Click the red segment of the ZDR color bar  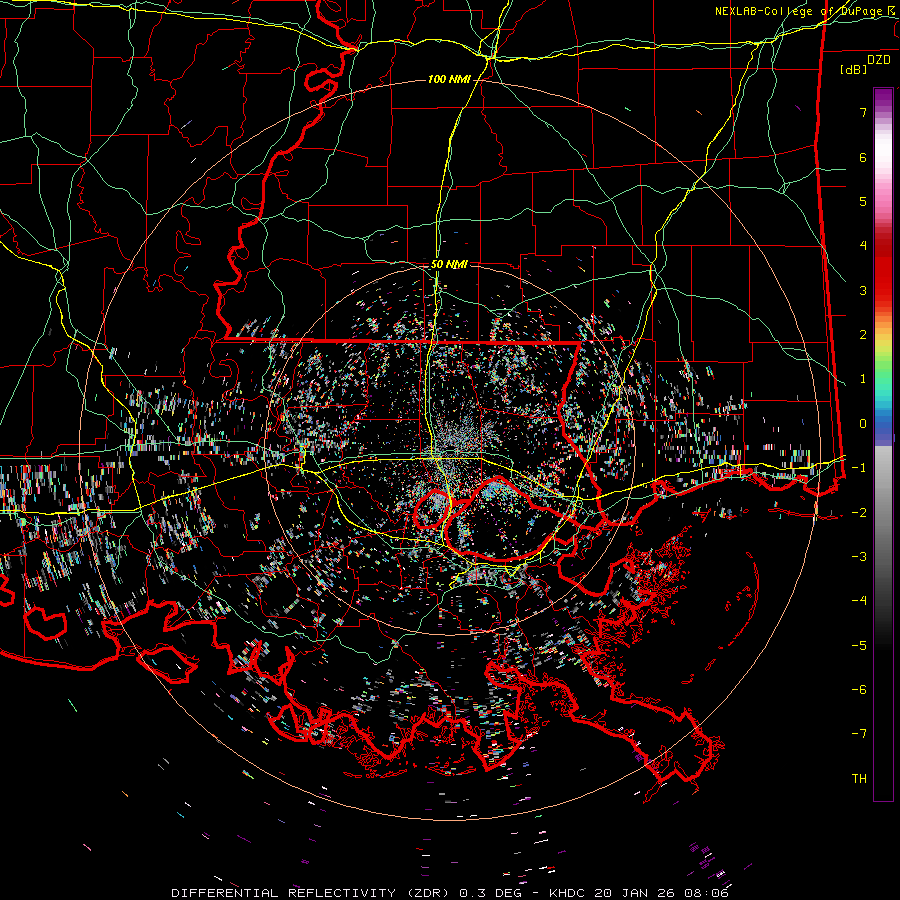tap(883, 270)
